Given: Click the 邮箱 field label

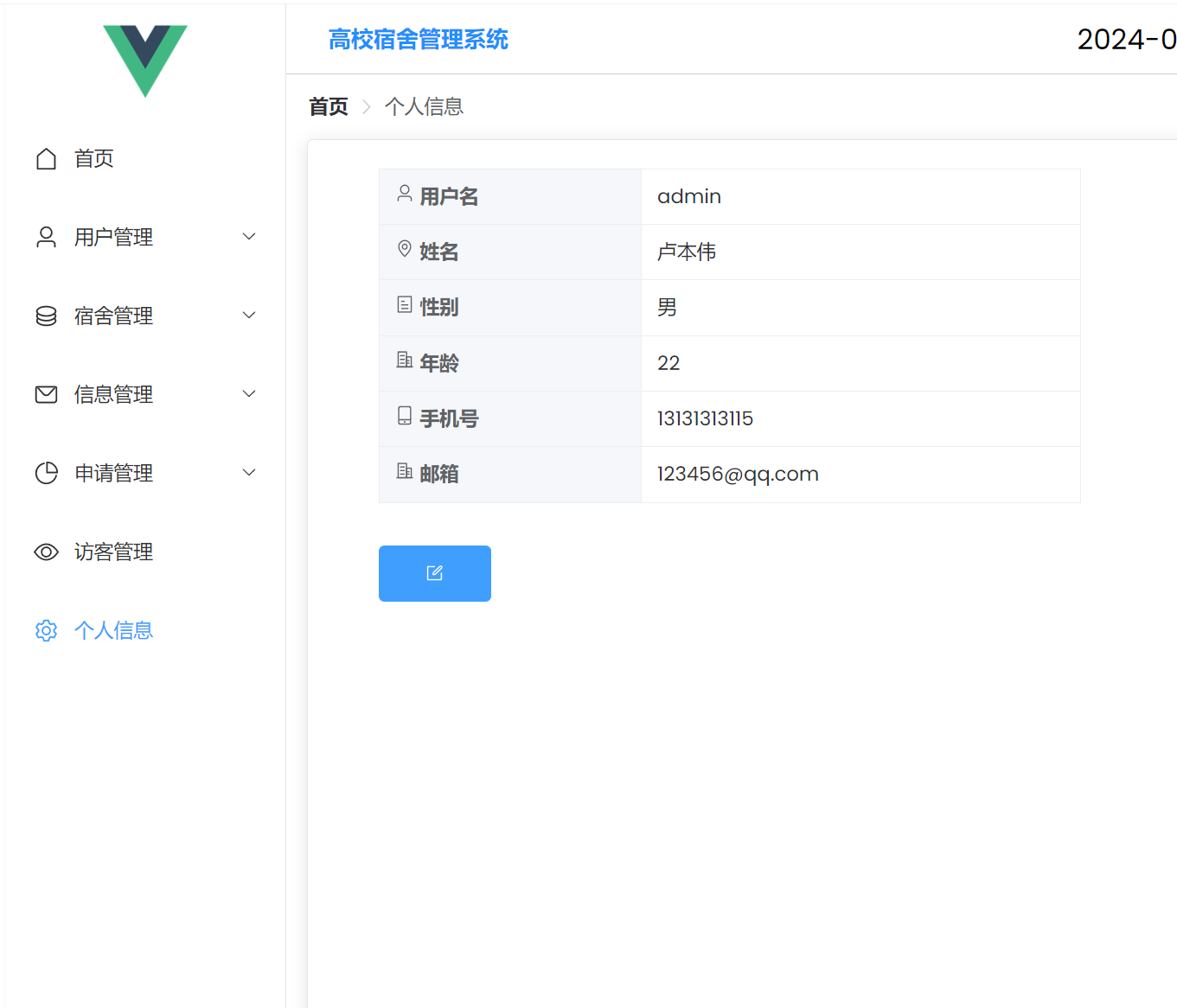Looking at the screenshot, I should click(x=439, y=475).
